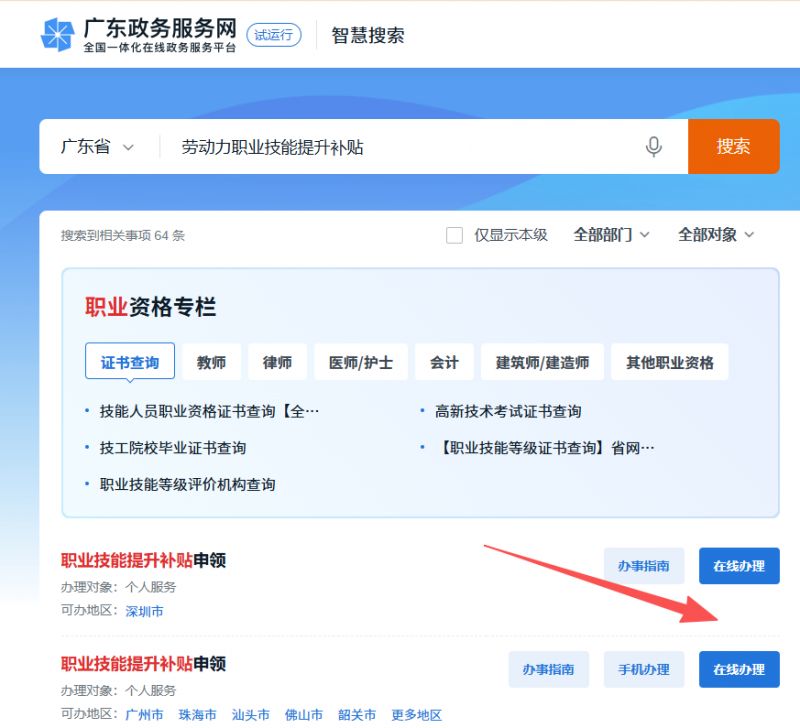Click the 更多地区 link
The height and width of the screenshot is (728, 800).
(416, 715)
